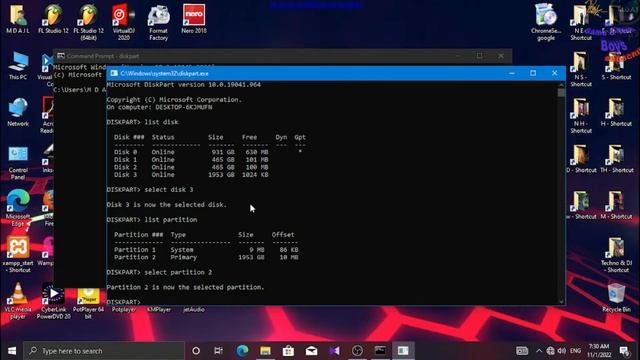
Task: Open Microsoft Store from the taskbar
Action: (288, 351)
